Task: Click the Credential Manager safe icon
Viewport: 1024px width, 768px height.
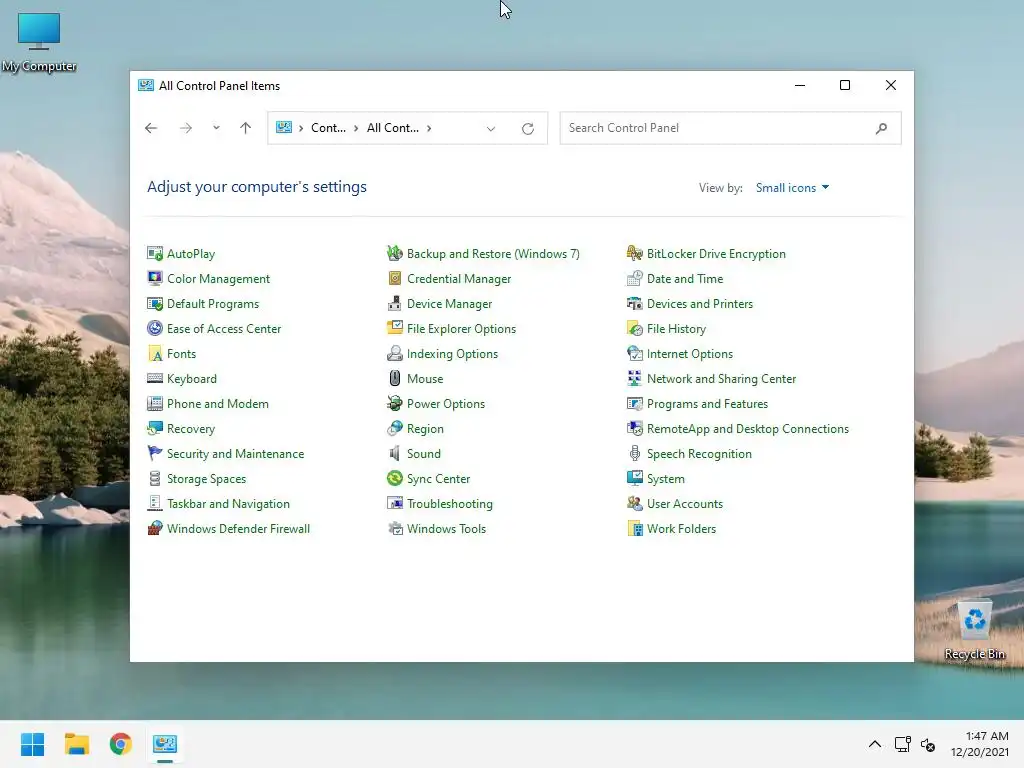Action: pos(394,278)
